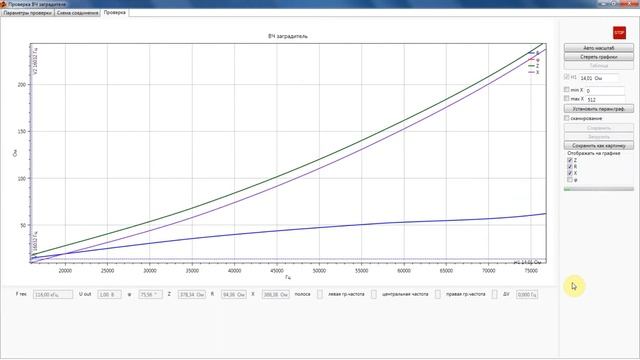Click the greyed Сохранить button

click(599, 128)
